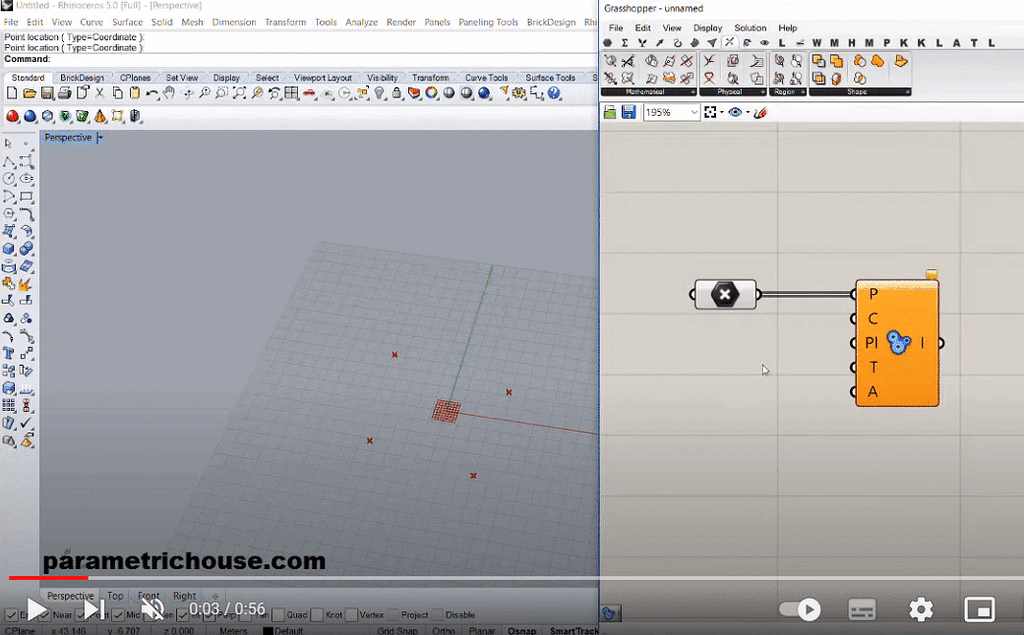Screen dimensions: 1024x635
Task: Save the Grasshopper definition with floppy disk icon
Action: (629, 112)
